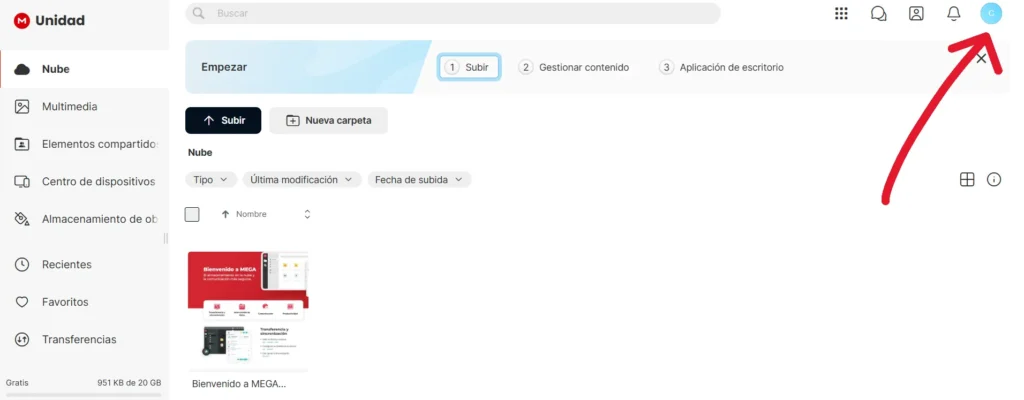Select the Subir onboarding step
The image size is (1024, 400).
click(x=470, y=67)
